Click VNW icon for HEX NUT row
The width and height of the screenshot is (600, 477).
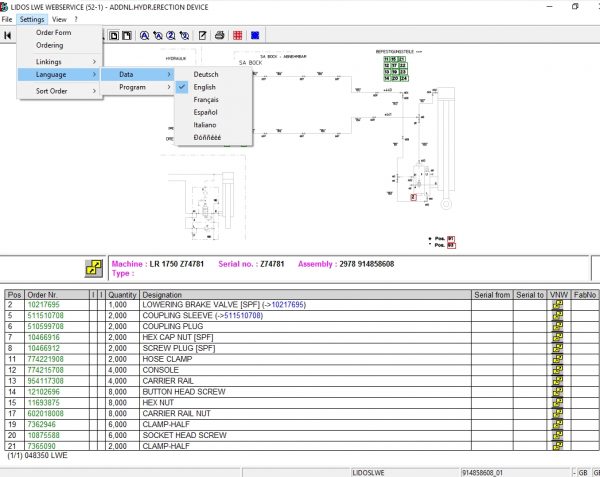pos(558,403)
